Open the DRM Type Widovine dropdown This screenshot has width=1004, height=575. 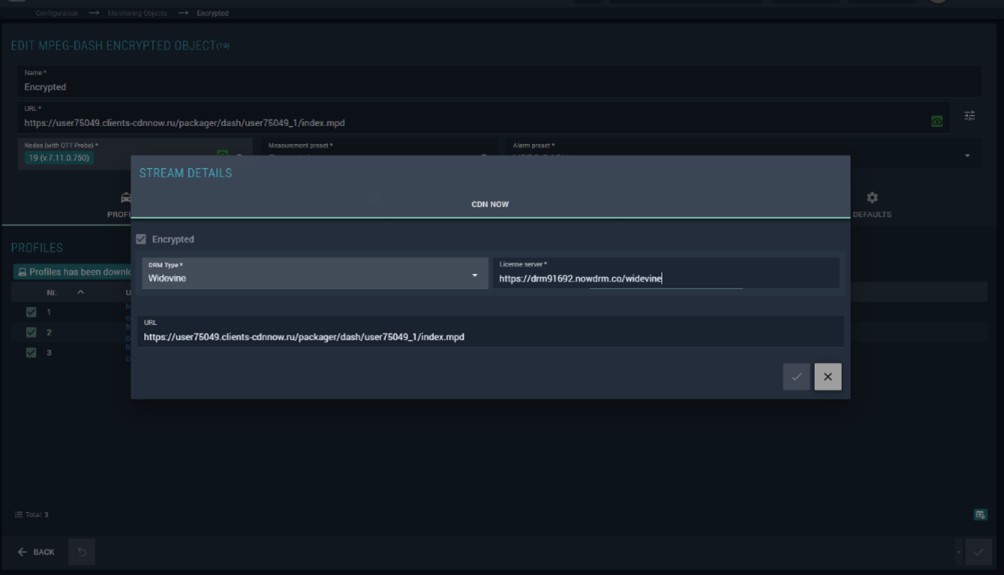coord(314,274)
